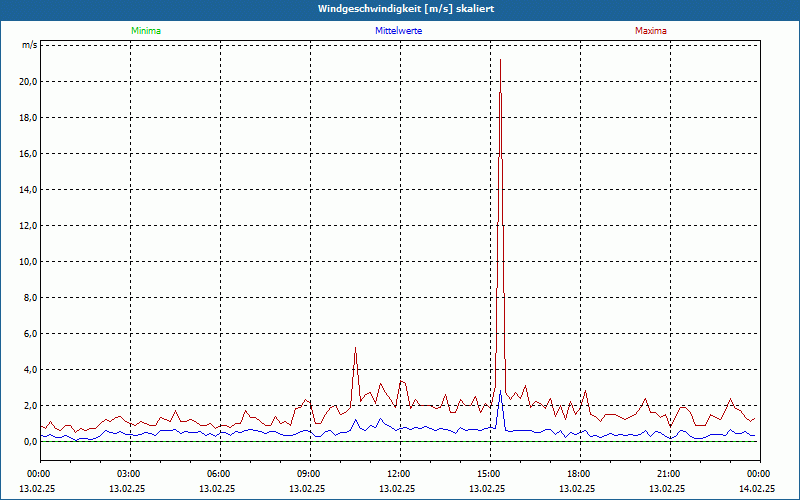Click the 15:00 time axis label
Viewport: 800px width, 500px height.
(x=490, y=474)
